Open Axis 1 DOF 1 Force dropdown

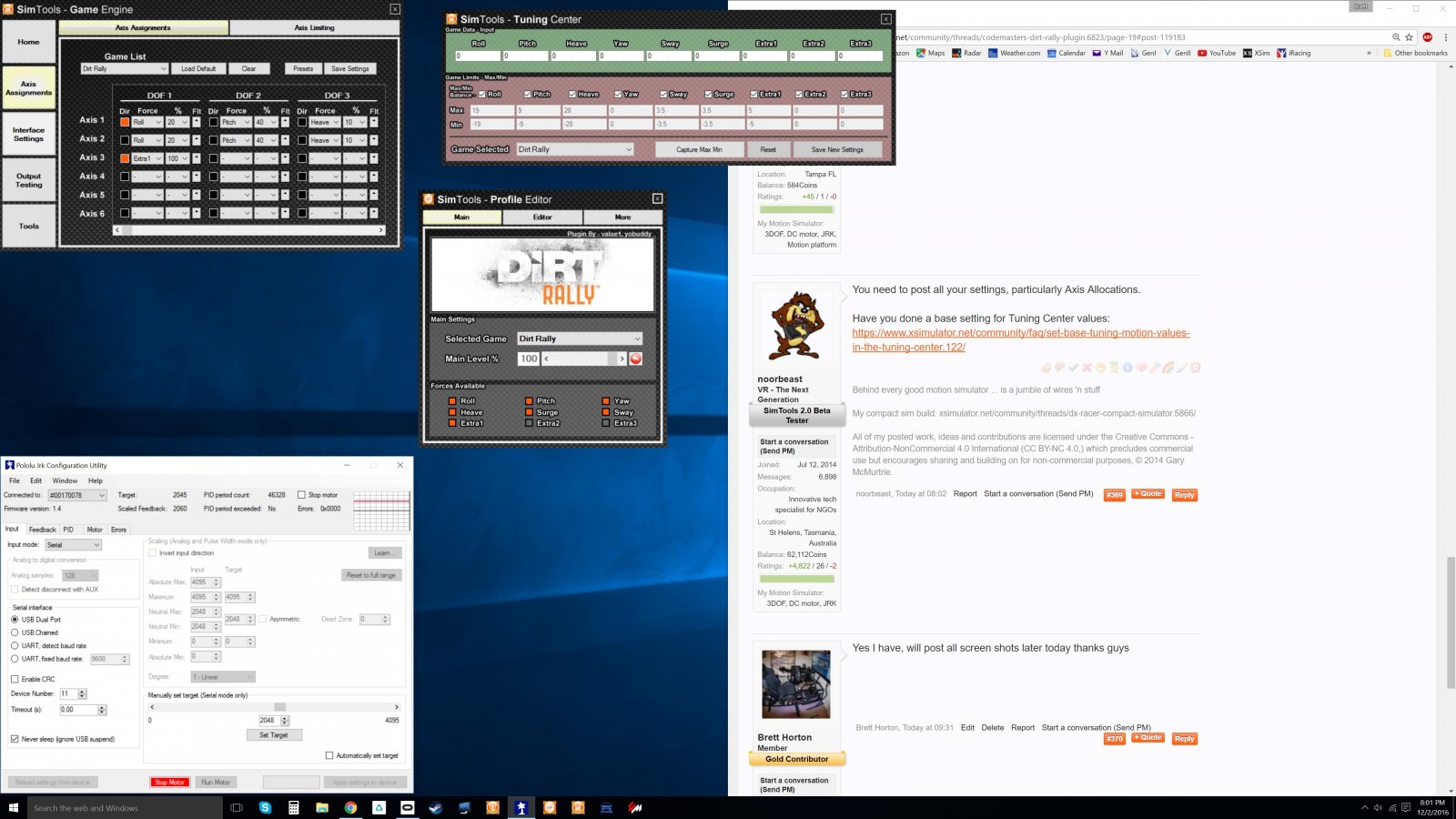(x=147, y=122)
